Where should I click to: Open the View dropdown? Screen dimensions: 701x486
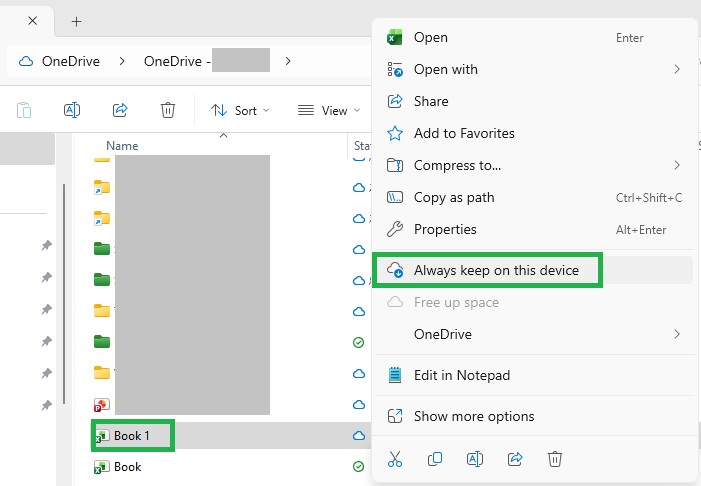(329, 110)
